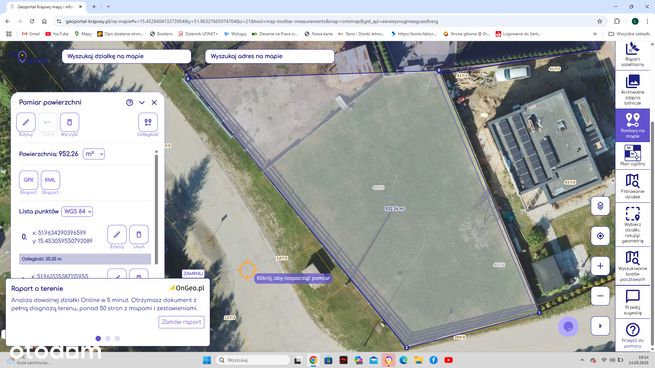The image size is (655, 368).
Task: Click the sidebar collapse arrow button
Action: pyautogui.click(x=600, y=326)
